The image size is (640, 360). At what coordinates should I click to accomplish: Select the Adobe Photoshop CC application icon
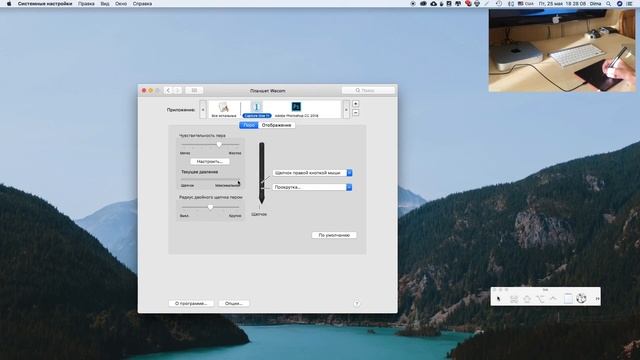(x=296, y=107)
